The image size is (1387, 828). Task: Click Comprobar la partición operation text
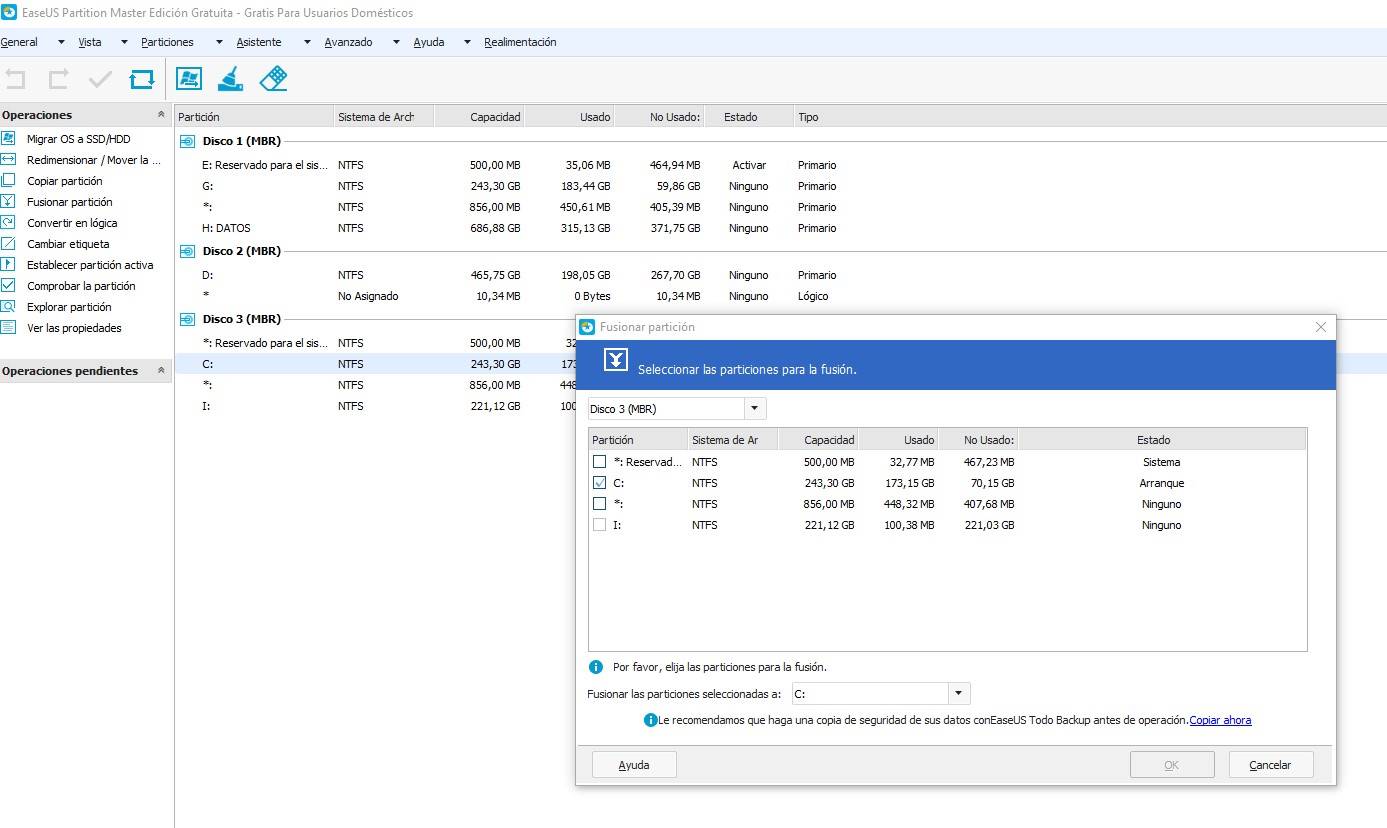click(81, 286)
